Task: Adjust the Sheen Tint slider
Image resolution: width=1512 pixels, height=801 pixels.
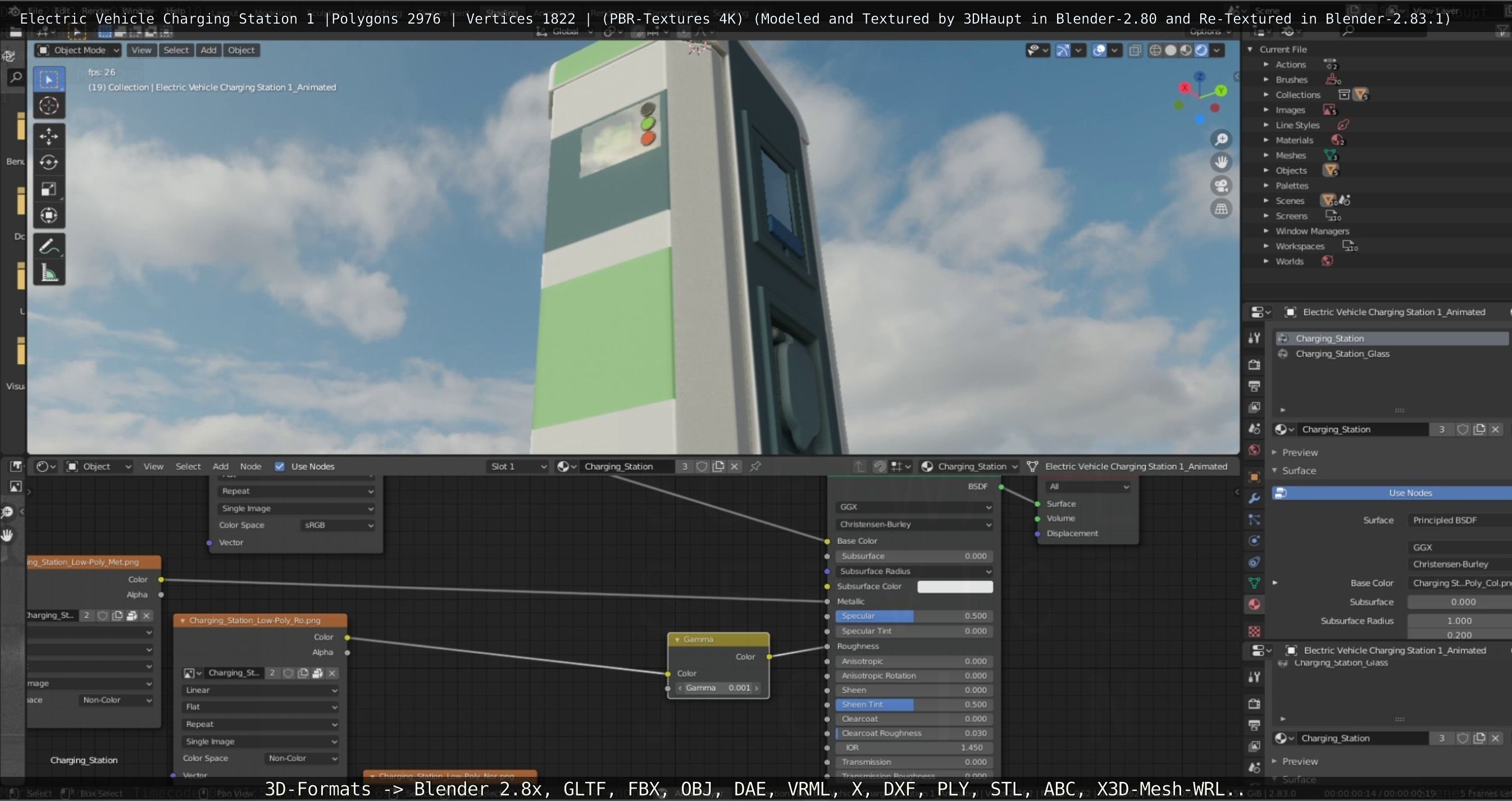Action: (x=914, y=705)
